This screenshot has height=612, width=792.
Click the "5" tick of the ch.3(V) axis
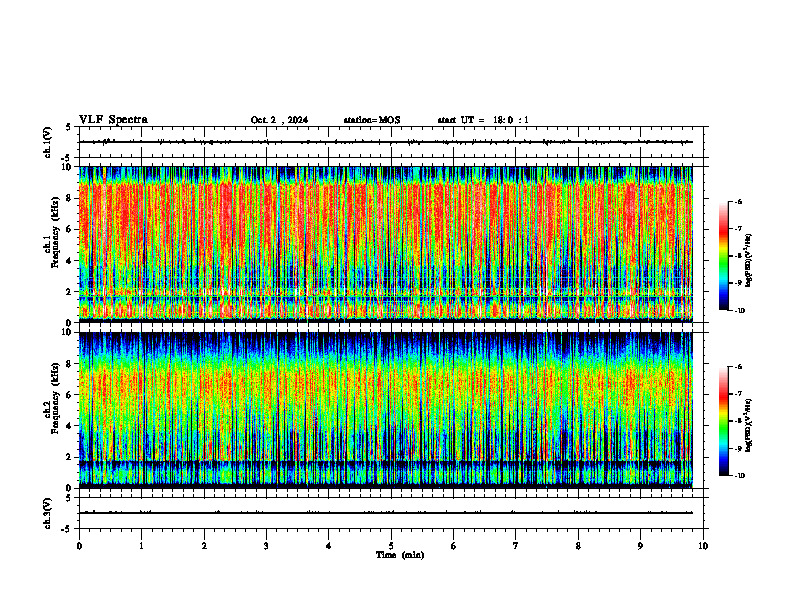69,498
